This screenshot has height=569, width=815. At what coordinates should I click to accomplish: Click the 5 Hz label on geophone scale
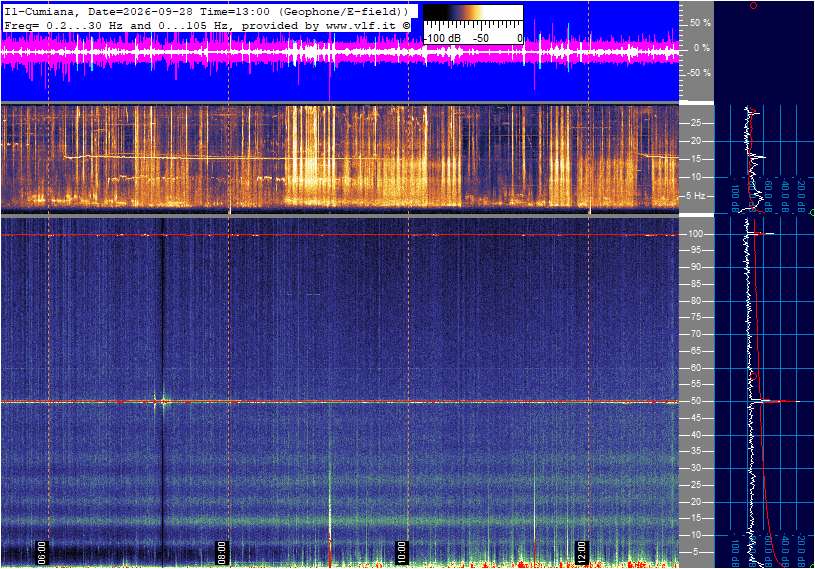click(696, 196)
